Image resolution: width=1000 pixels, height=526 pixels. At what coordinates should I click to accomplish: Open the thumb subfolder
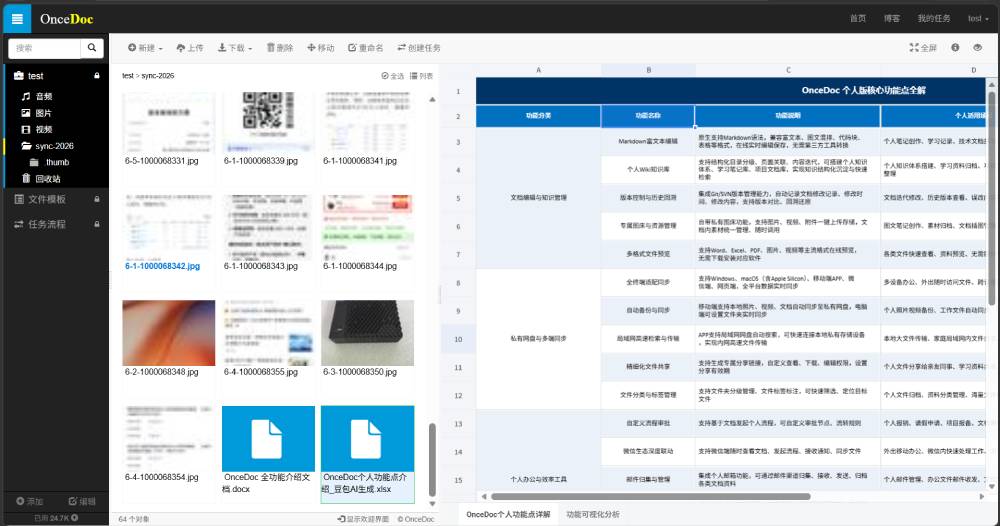(x=57, y=163)
